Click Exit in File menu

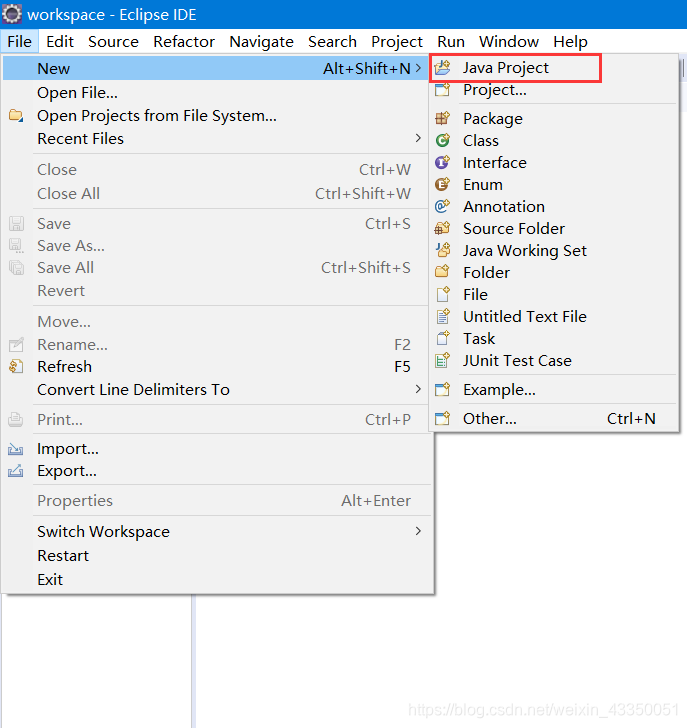point(215,579)
